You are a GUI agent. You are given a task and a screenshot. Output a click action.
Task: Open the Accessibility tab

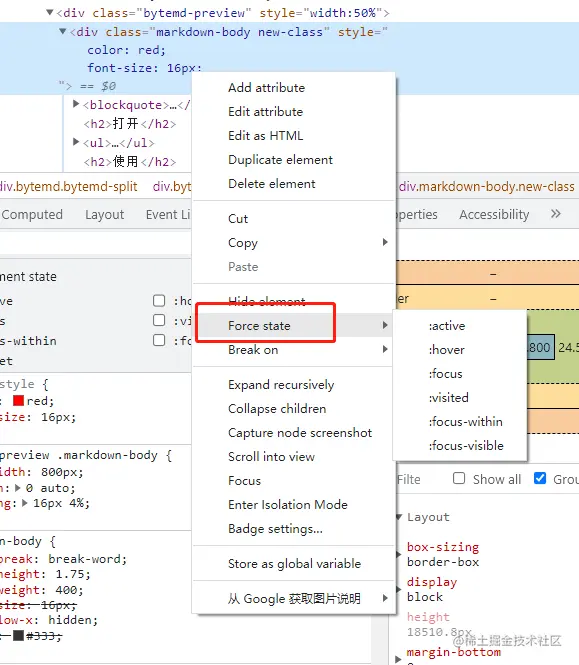click(x=494, y=215)
